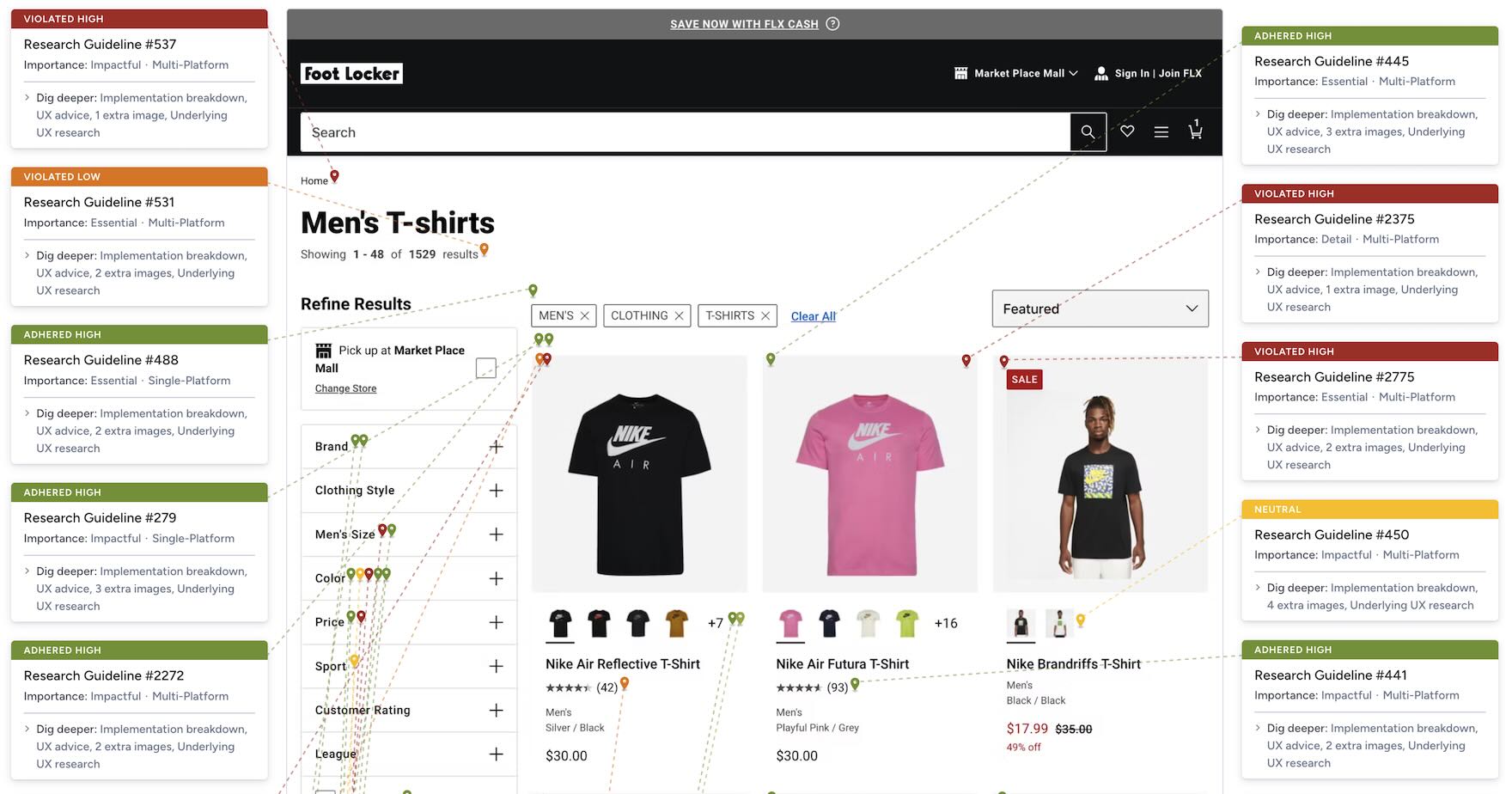Click the Foot Locker logo

coord(351,74)
